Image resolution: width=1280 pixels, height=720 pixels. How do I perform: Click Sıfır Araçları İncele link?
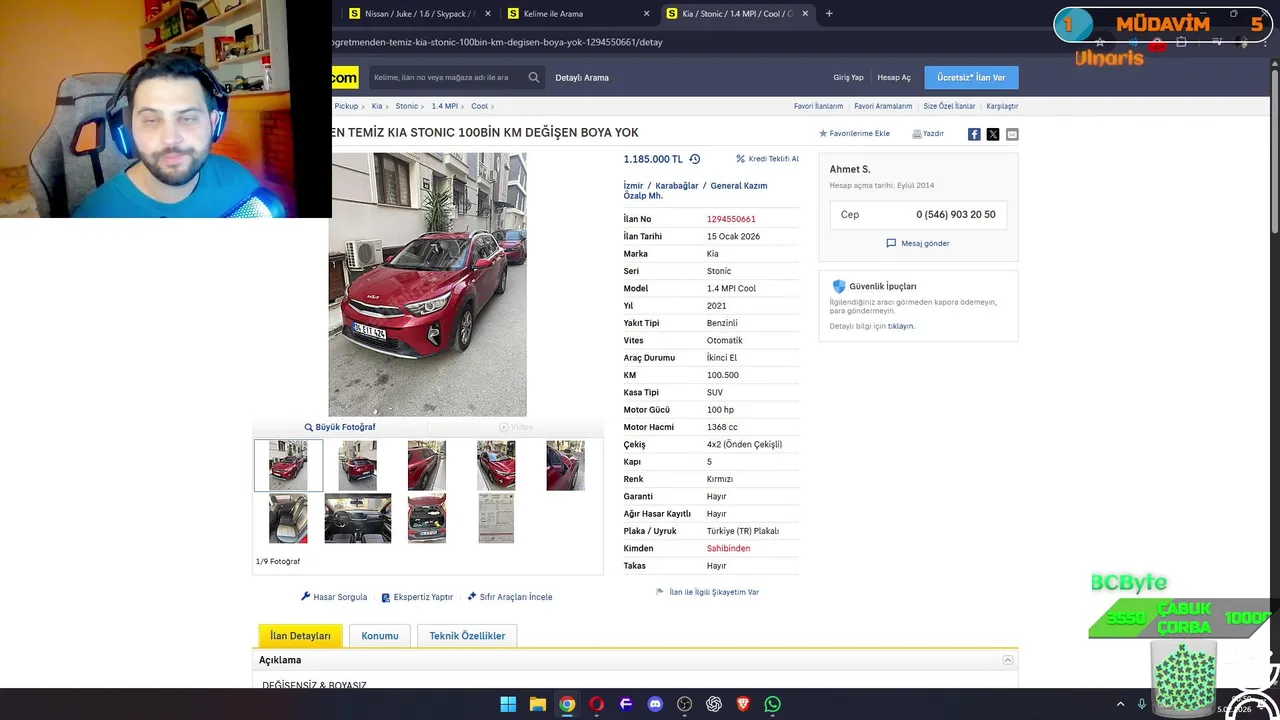(x=509, y=597)
